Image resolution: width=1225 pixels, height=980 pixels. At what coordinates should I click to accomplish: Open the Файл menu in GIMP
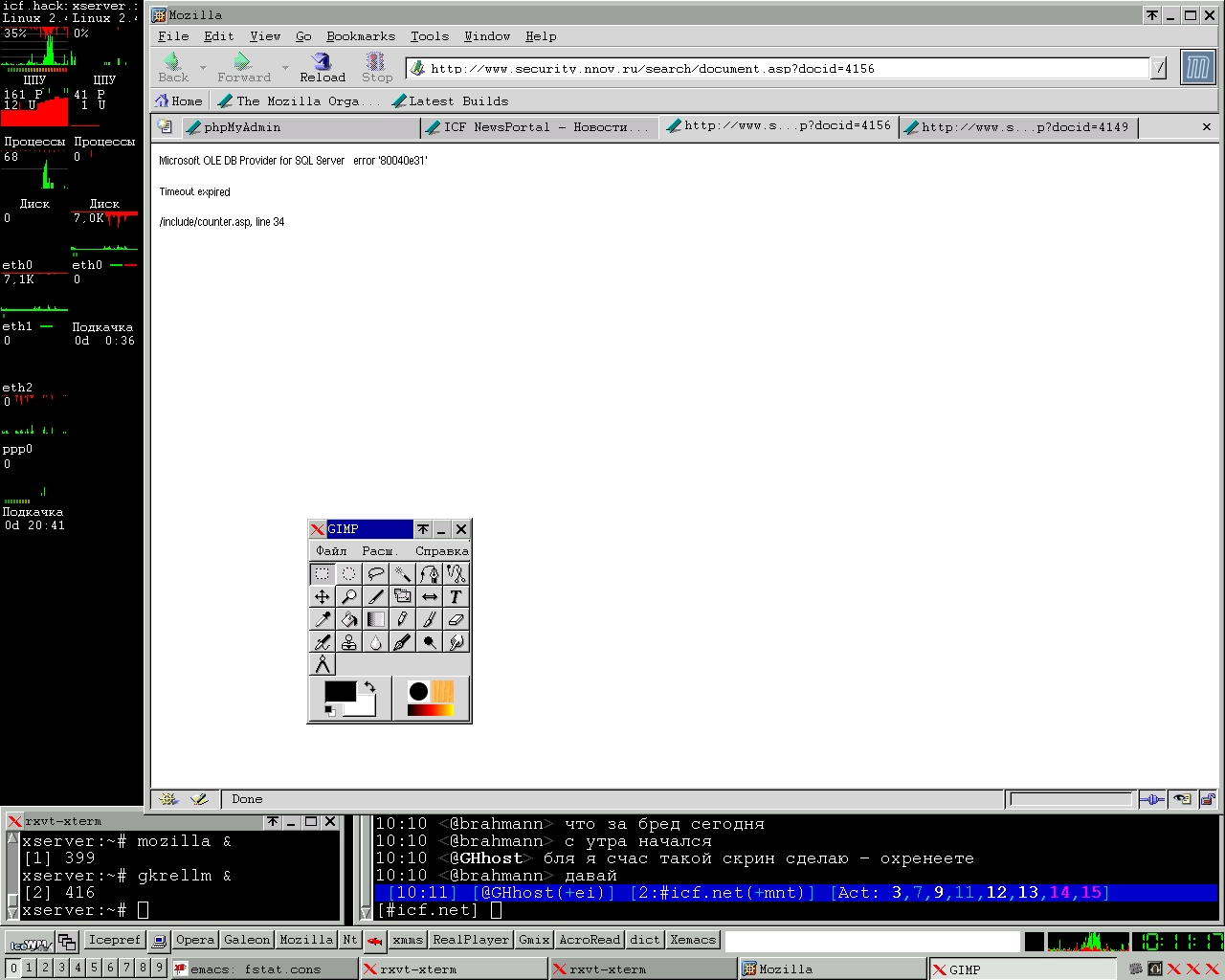pos(331,551)
